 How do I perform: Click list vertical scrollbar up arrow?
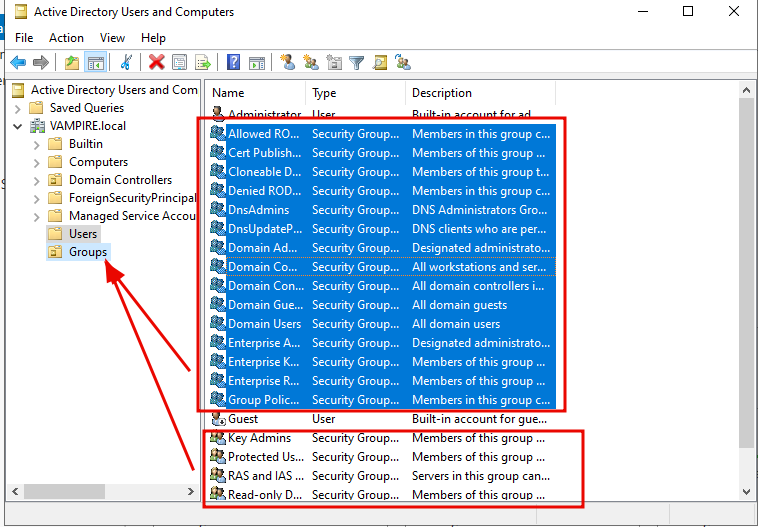tap(746, 90)
